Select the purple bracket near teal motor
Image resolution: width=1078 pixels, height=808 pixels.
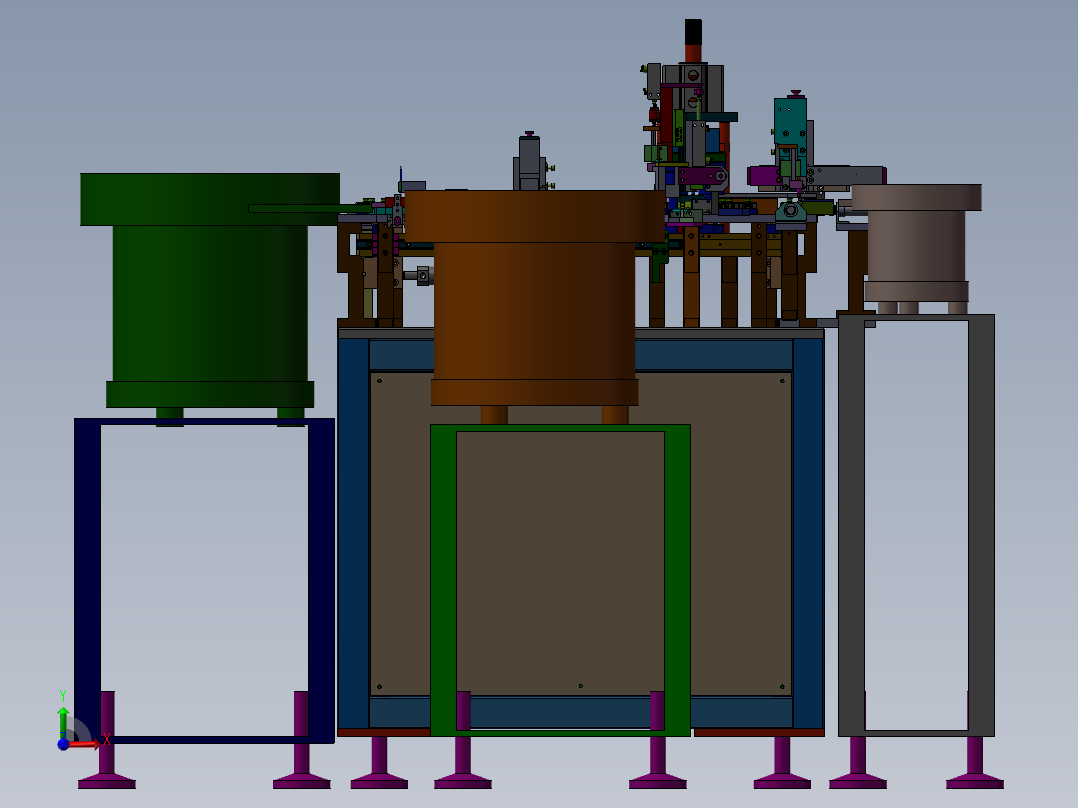point(764,176)
